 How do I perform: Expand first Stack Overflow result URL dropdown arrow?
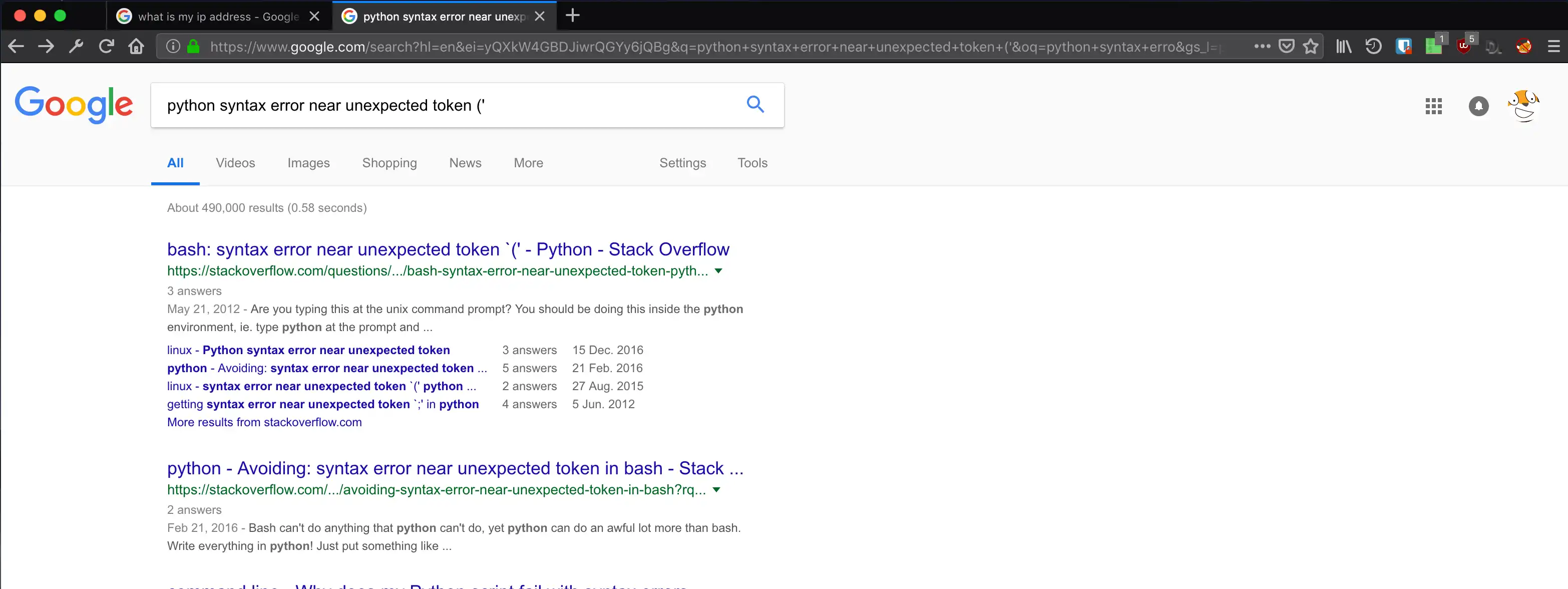coord(718,271)
